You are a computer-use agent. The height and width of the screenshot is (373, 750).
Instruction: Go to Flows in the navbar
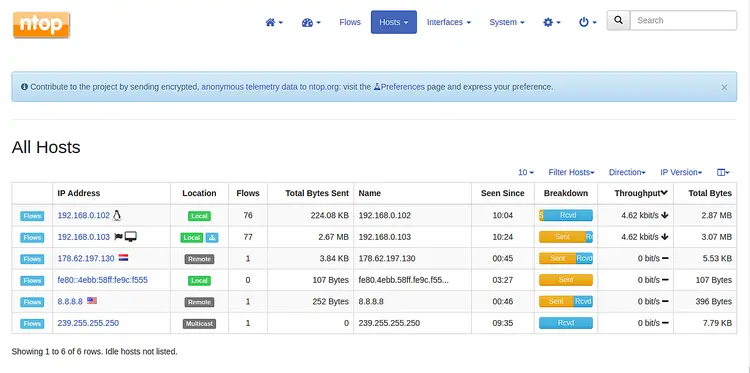(350, 22)
